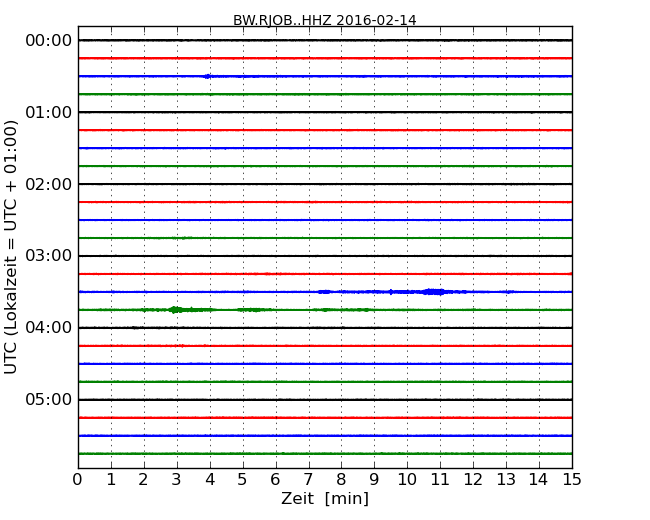Click x-axis tick label "3"

[x=177, y=479]
